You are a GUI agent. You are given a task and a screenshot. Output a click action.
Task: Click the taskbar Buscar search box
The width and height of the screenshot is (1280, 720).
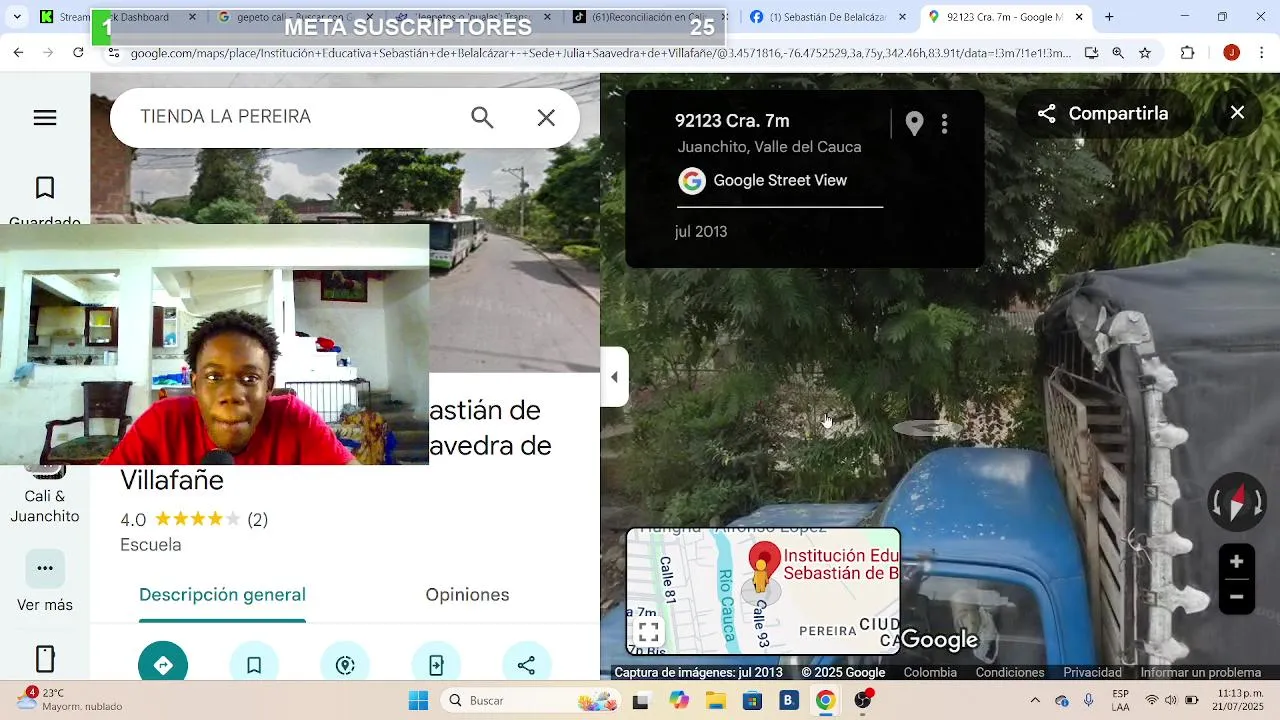(531, 700)
